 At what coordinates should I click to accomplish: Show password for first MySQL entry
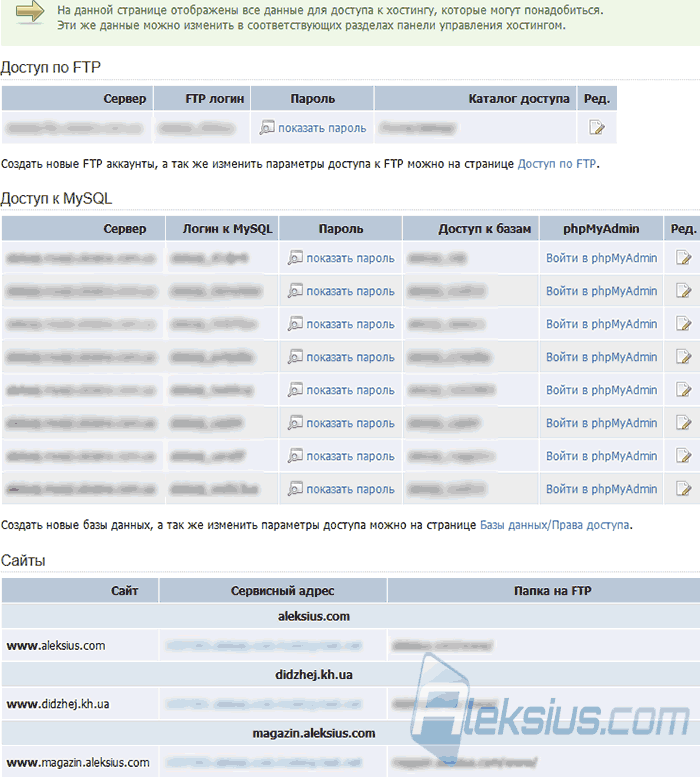click(350, 258)
